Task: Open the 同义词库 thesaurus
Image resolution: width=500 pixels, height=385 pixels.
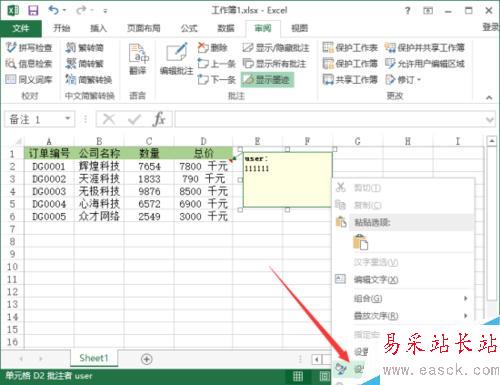Action: tap(29, 79)
